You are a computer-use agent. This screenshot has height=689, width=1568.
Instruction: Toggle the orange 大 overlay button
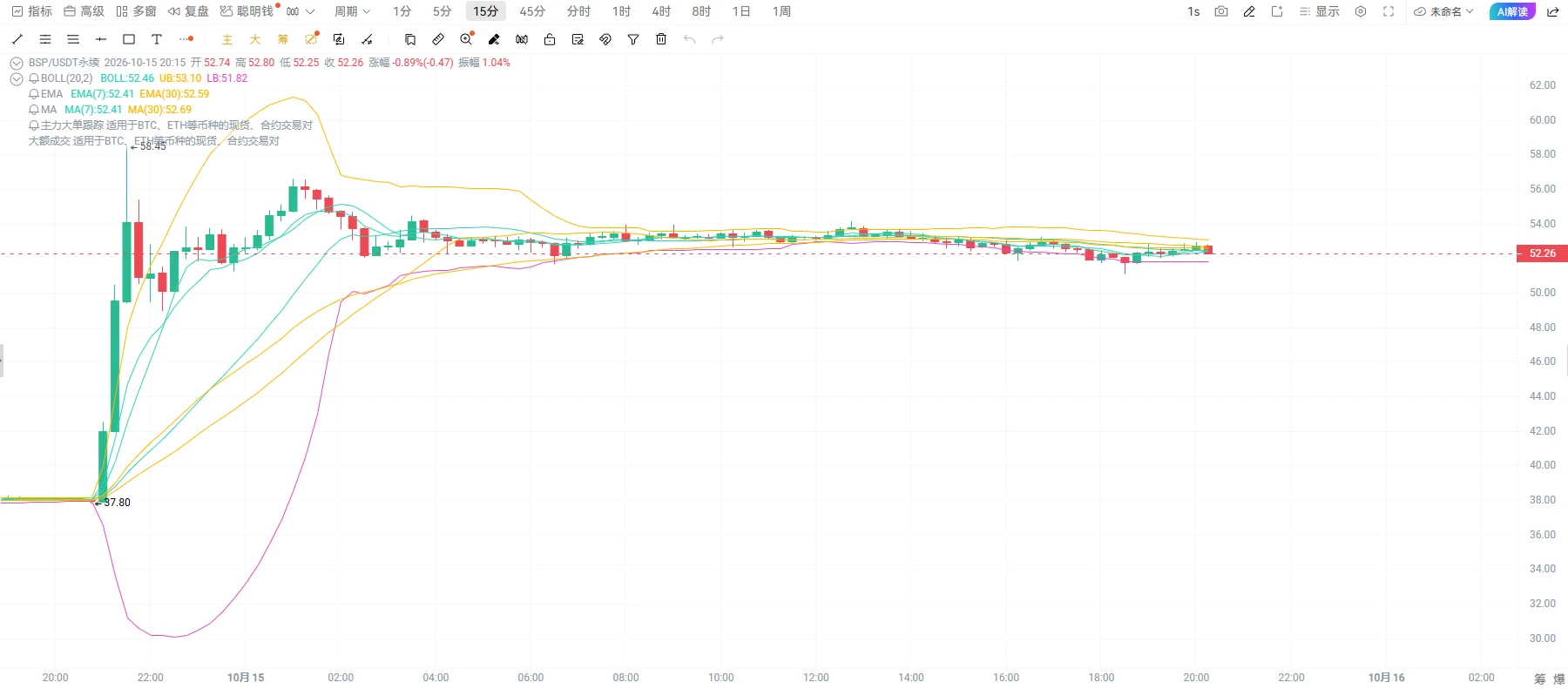pos(255,39)
